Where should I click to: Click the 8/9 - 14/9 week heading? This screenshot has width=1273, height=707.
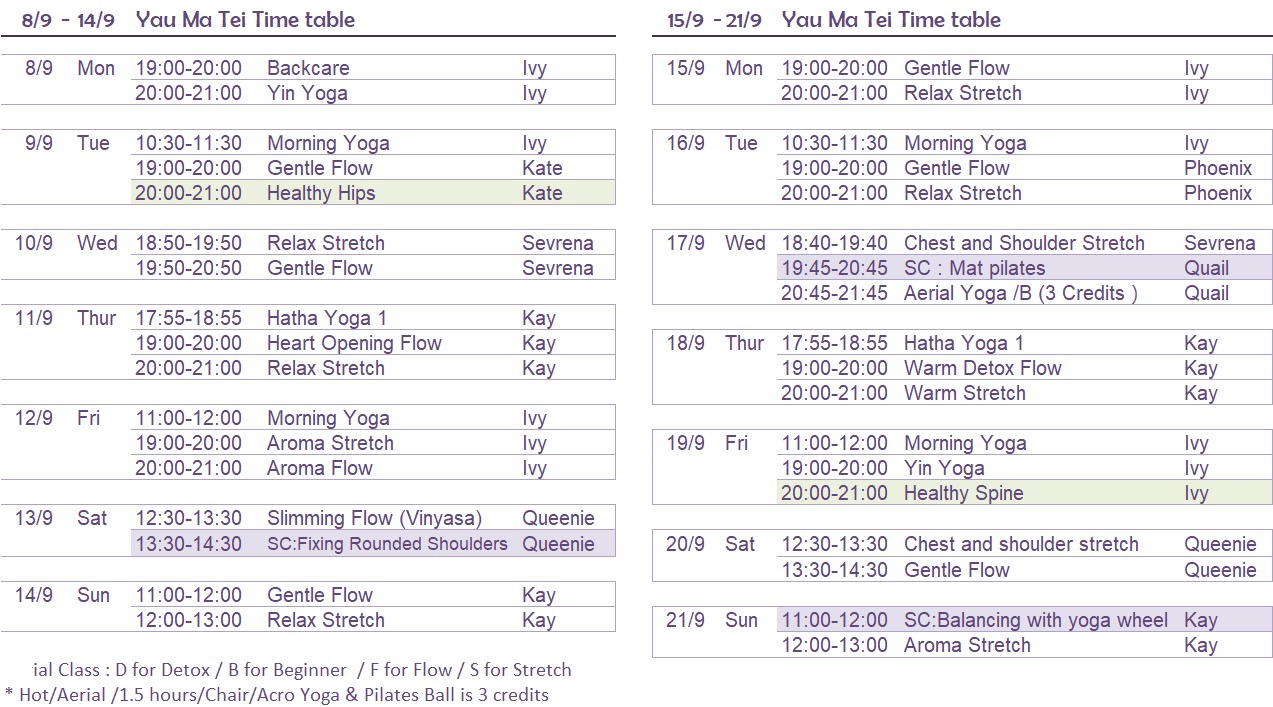[68, 20]
